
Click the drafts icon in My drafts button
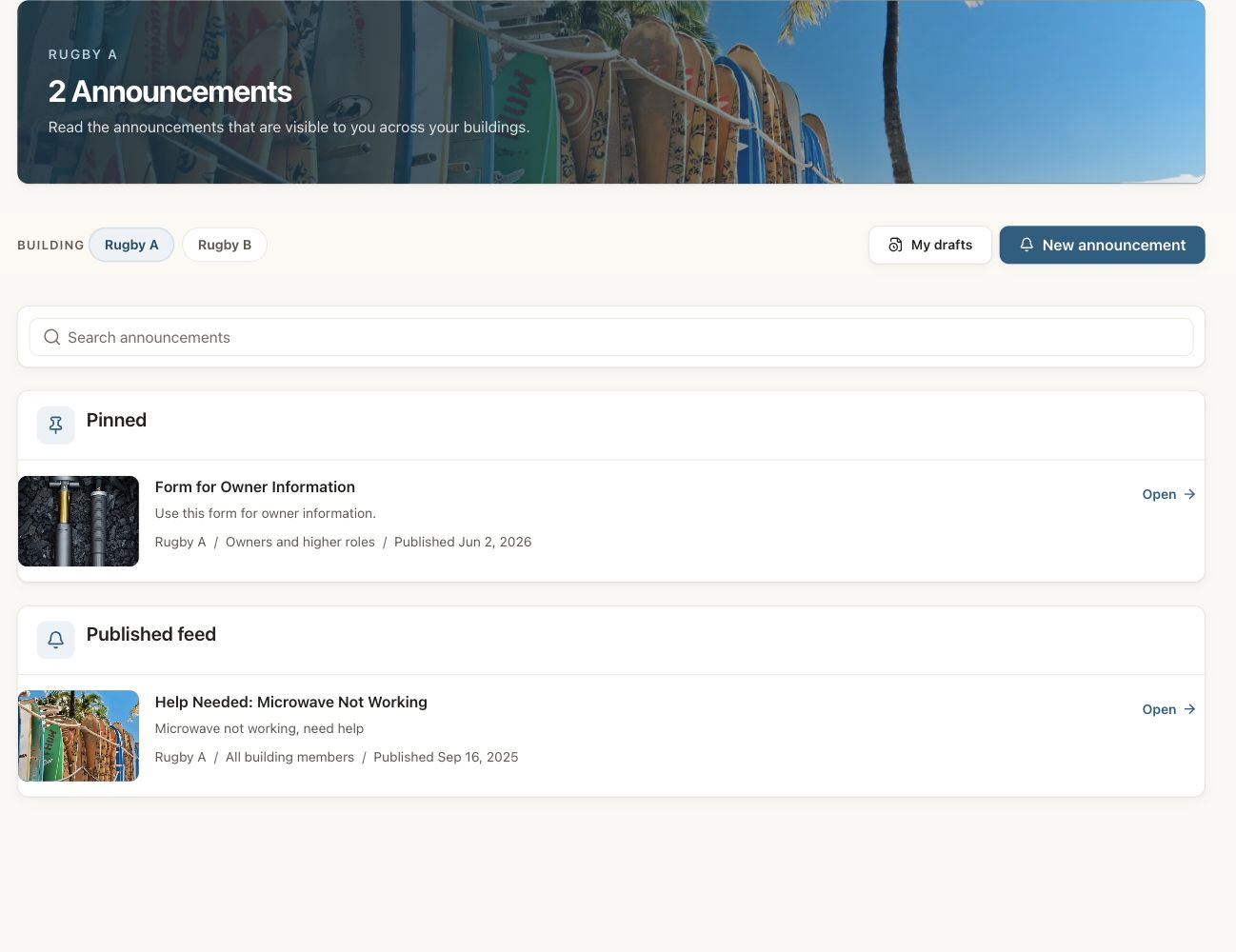[895, 245]
